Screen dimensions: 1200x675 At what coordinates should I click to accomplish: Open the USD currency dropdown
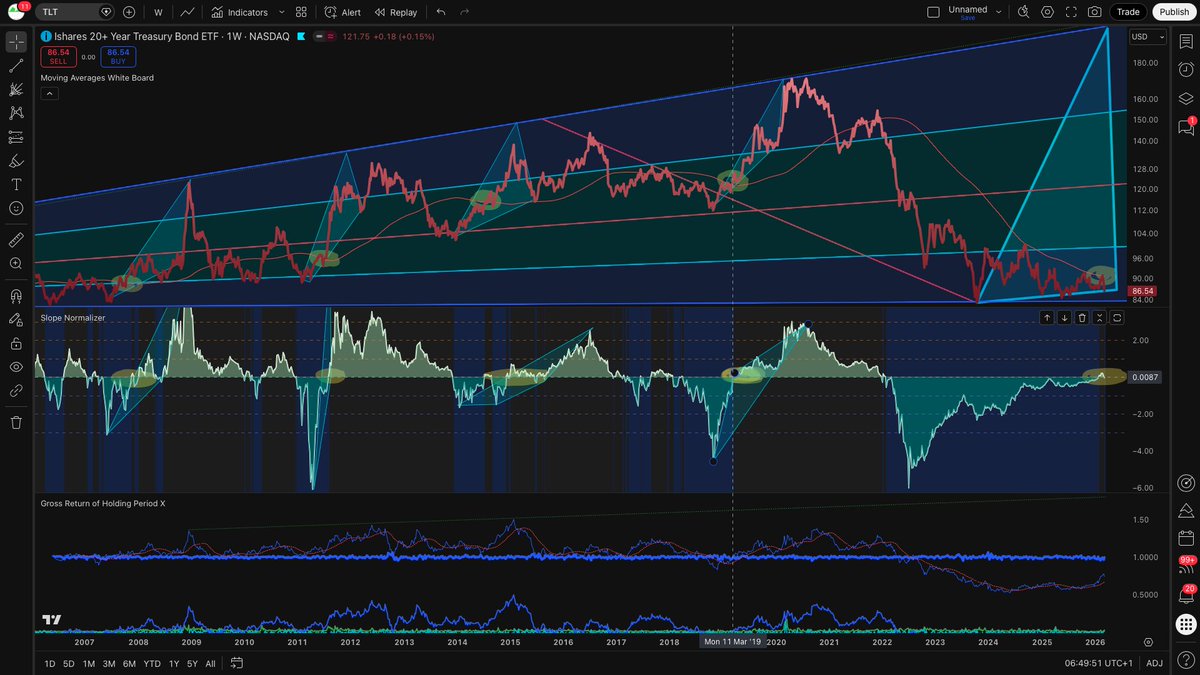pos(1146,37)
